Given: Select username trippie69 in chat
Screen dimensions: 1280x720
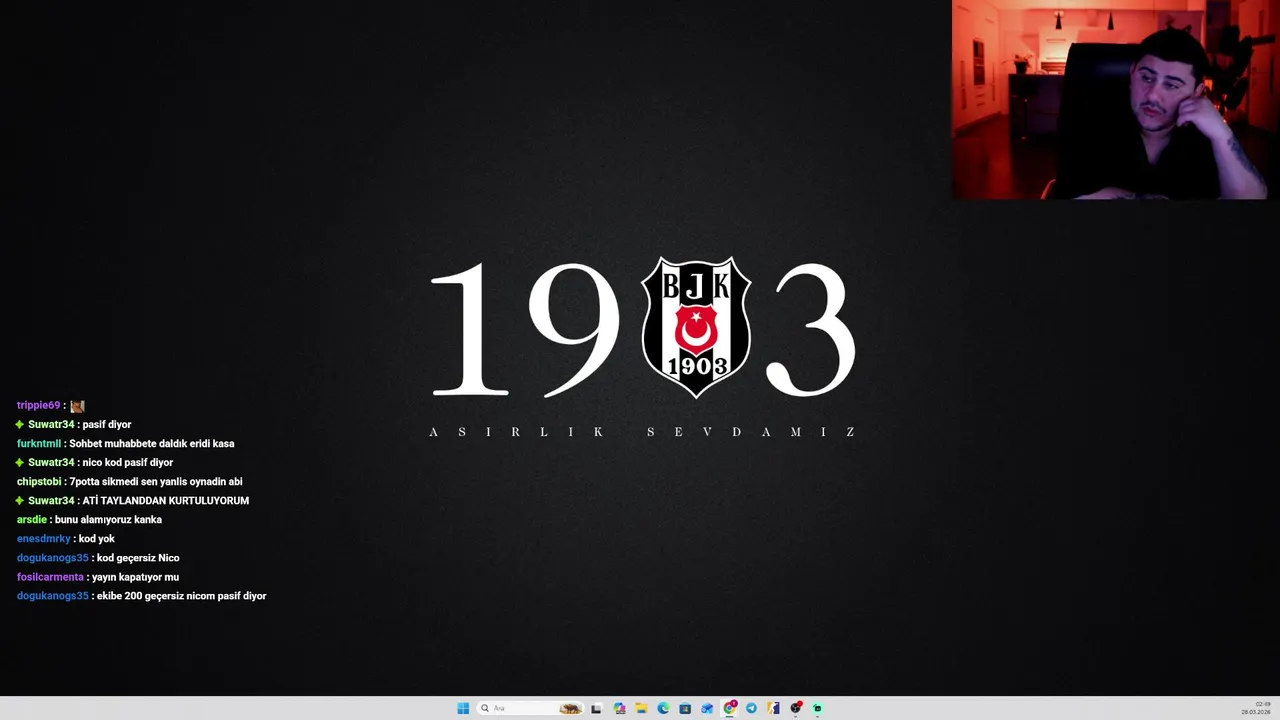Looking at the screenshot, I should tap(39, 405).
